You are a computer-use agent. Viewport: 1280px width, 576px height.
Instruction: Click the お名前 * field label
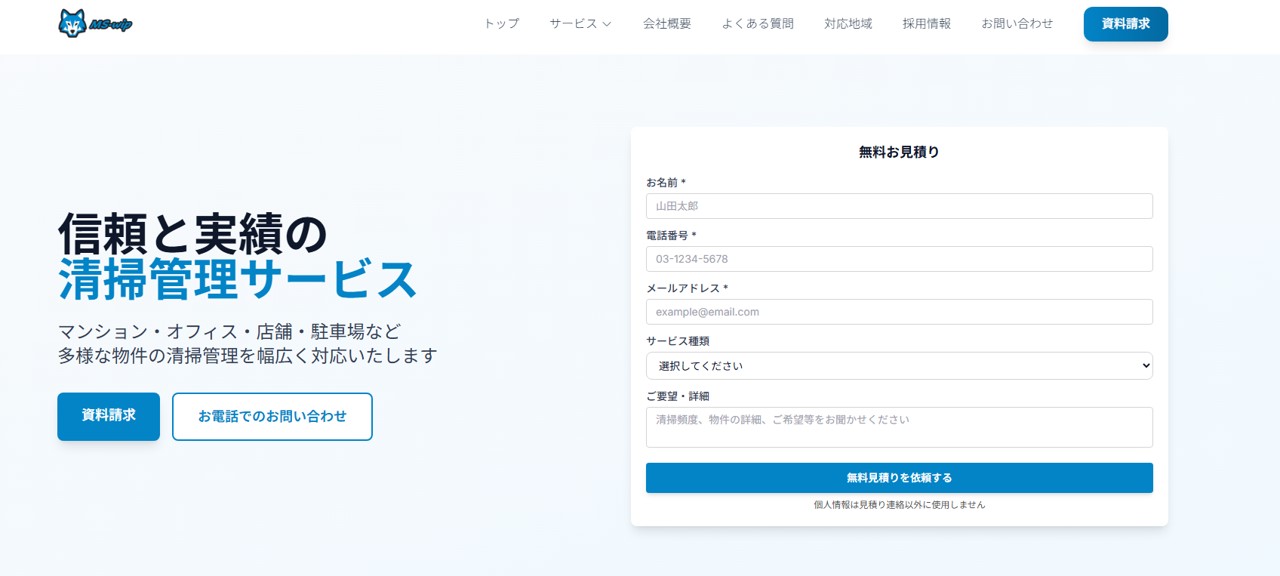tap(666, 182)
